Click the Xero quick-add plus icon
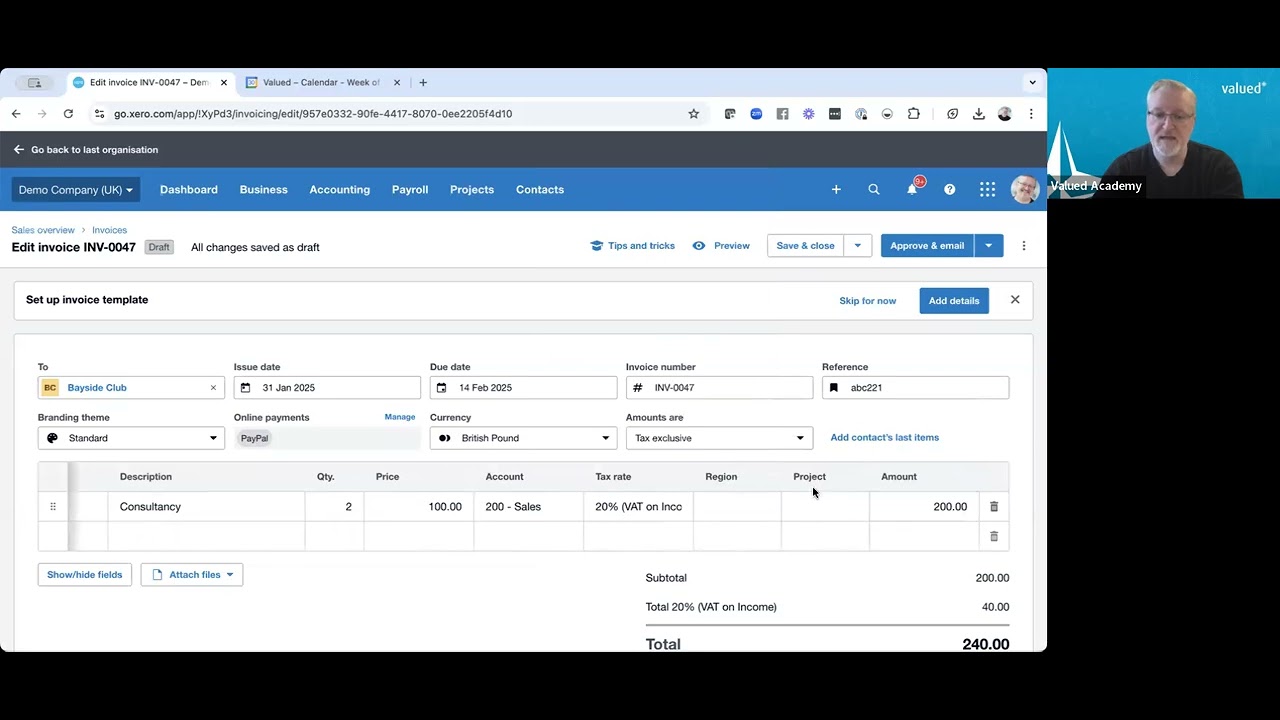 pos(836,189)
